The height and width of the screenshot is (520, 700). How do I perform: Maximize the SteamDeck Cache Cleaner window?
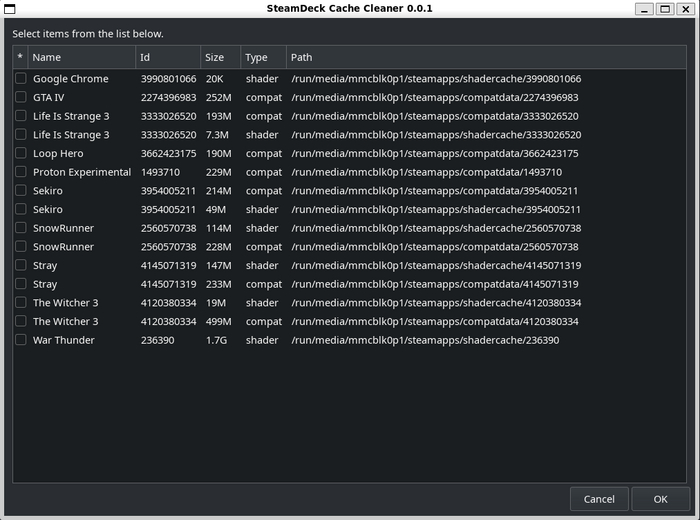tap(665, 8)
